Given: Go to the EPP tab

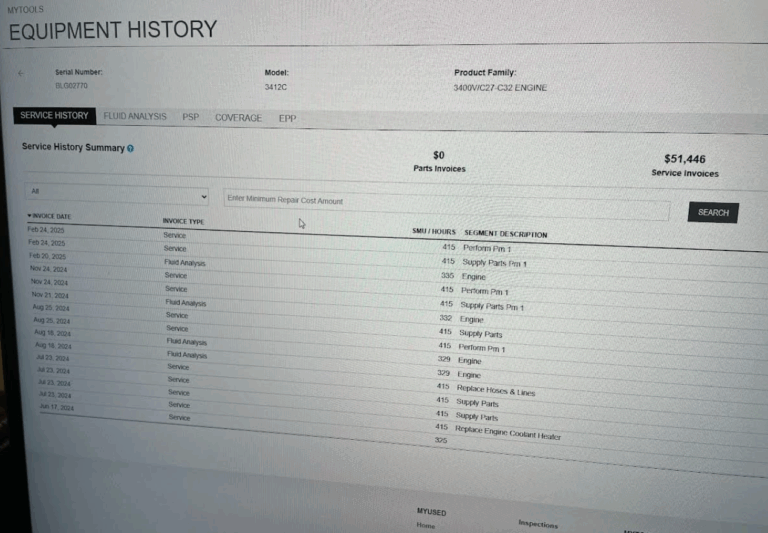Looking at the screenshot, I should [287, 118].
